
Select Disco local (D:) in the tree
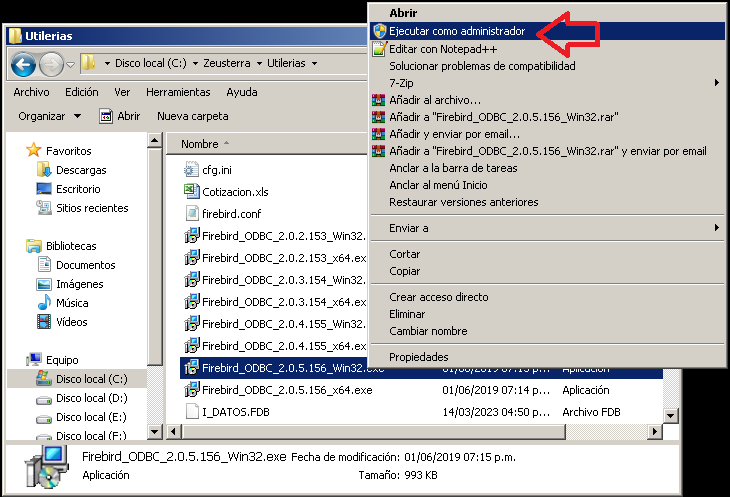91,398
